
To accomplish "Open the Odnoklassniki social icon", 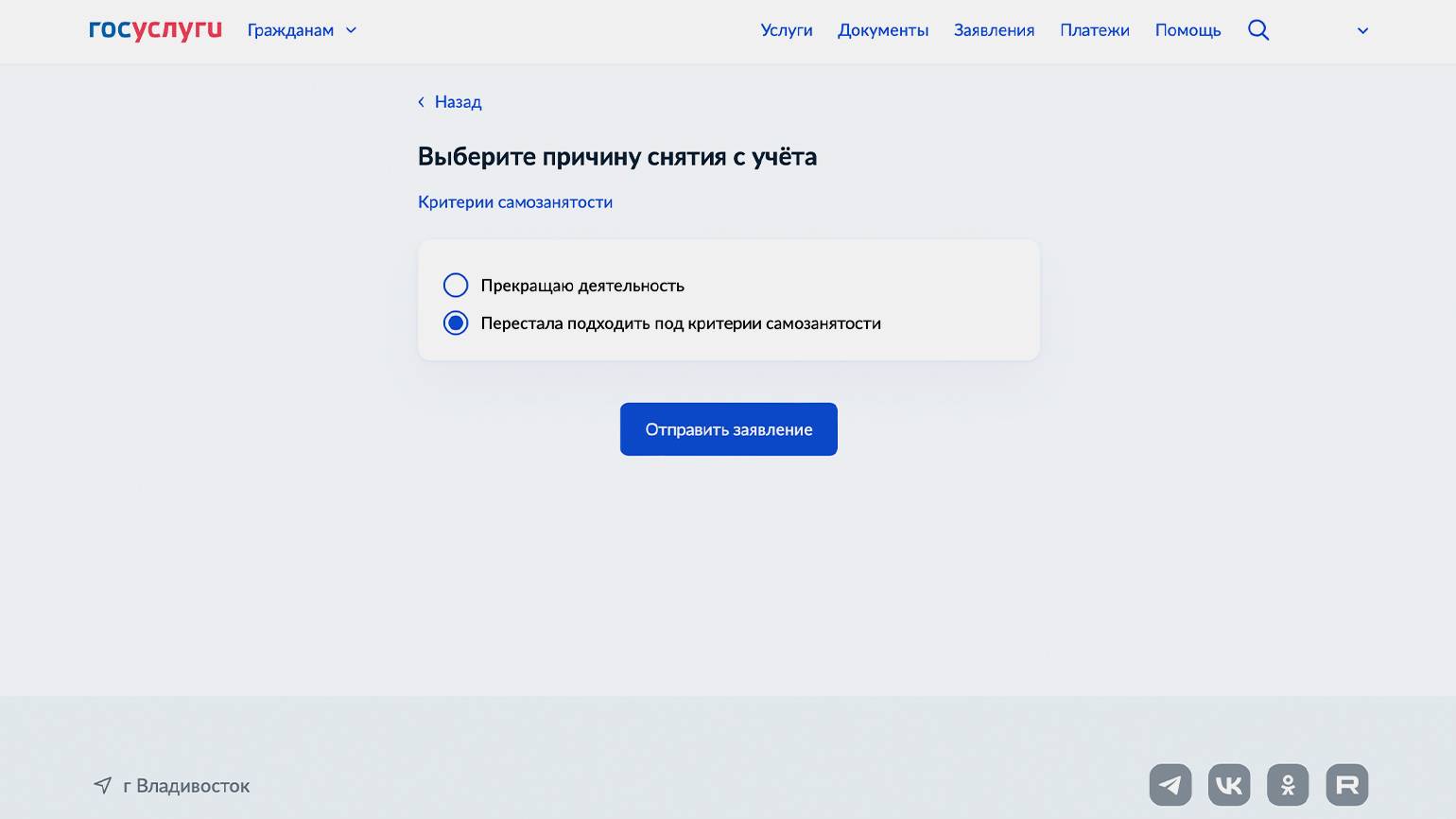I will pyautogui.click(x=1288, y=785).
